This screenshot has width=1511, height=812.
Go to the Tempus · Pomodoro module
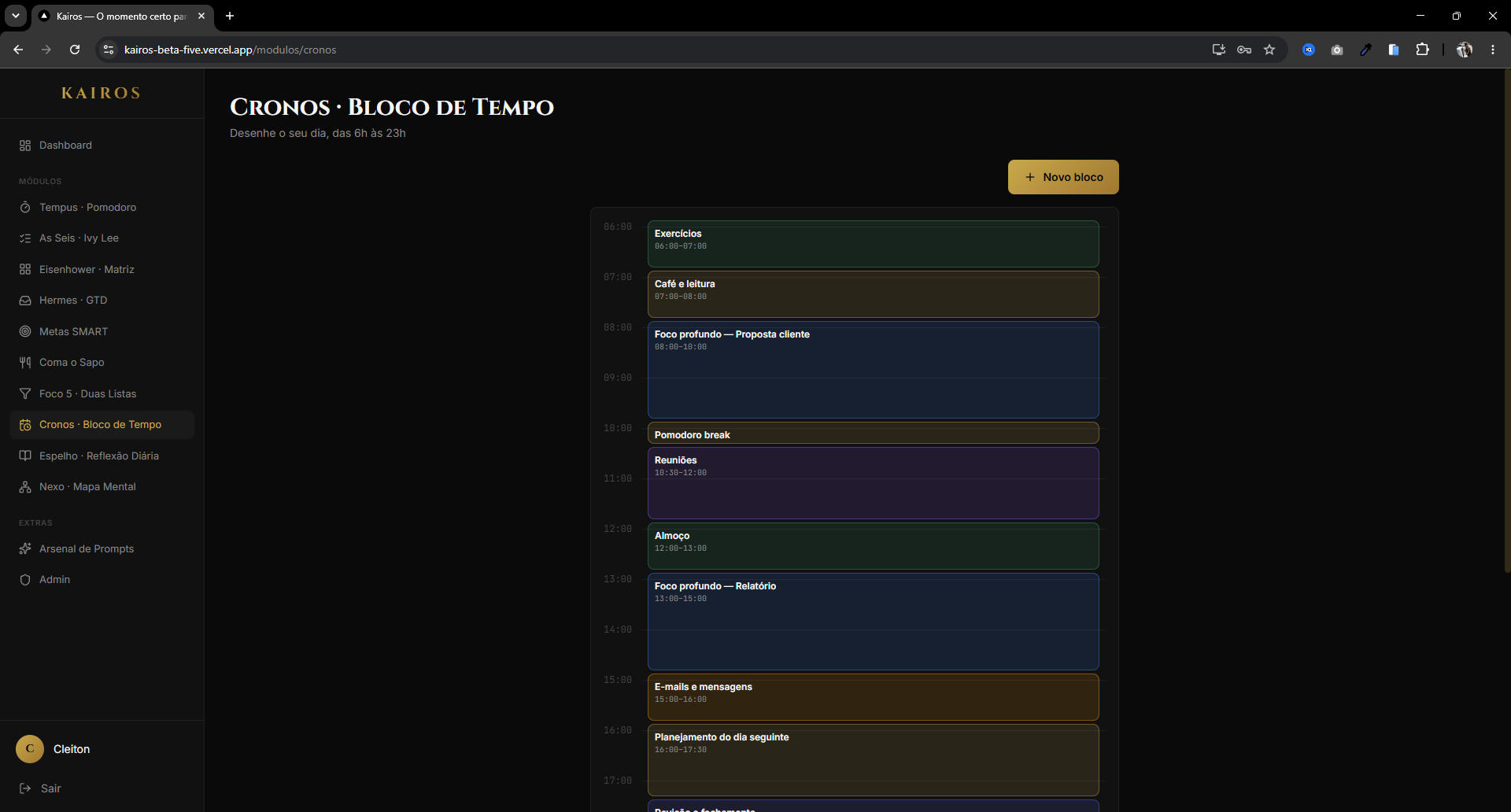tap(102, 208)
